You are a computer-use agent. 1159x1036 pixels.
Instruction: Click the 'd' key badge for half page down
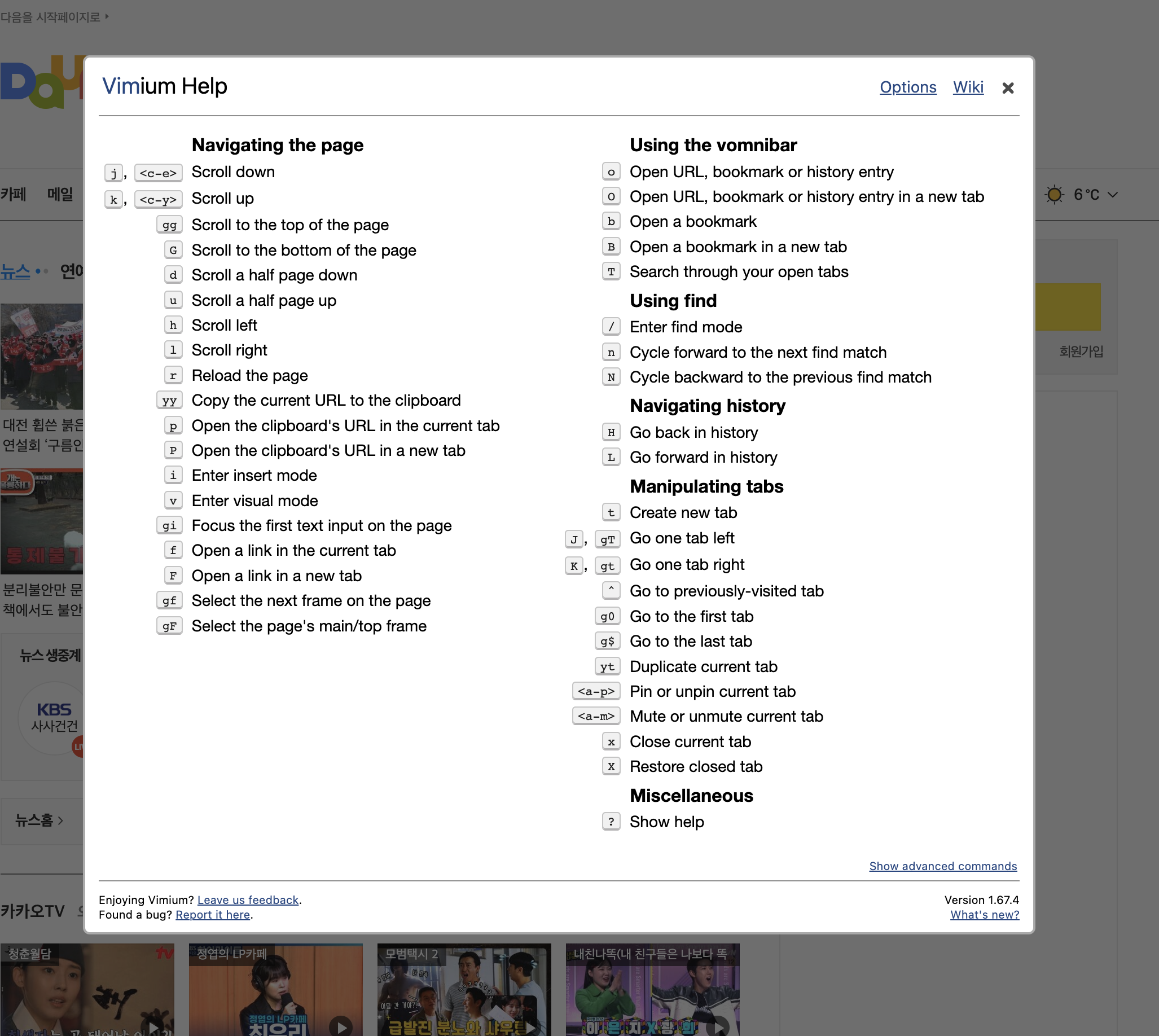tap(173, 275)
